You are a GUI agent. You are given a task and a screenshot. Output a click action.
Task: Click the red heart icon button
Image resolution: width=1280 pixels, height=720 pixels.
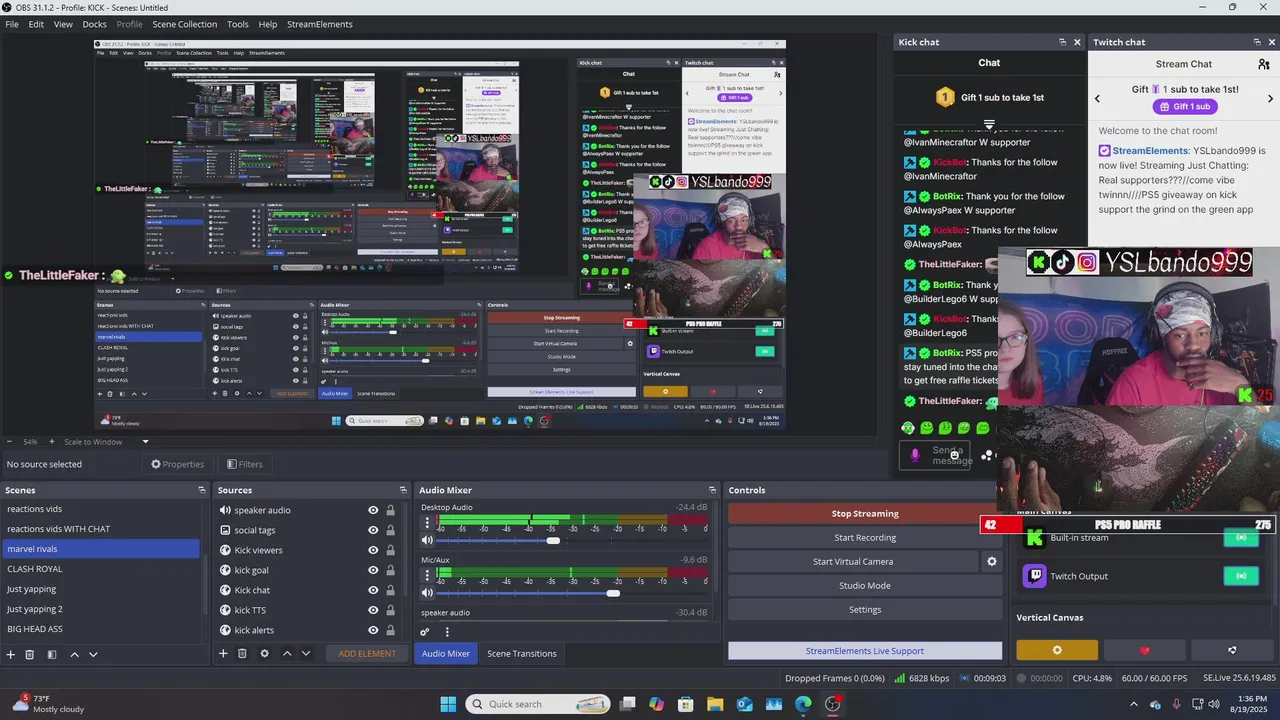(1145, 650)
